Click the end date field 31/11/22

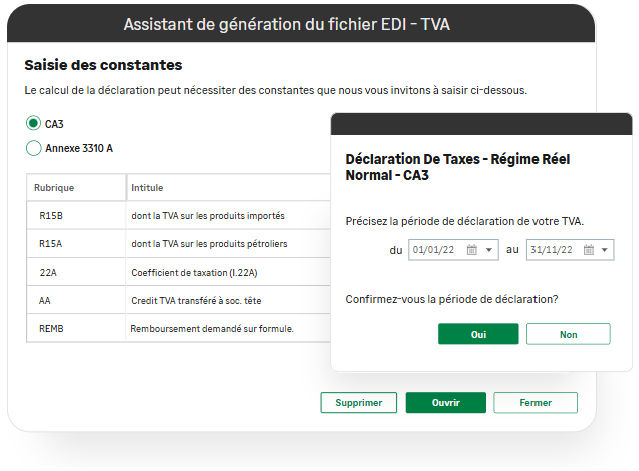(552, 250)
